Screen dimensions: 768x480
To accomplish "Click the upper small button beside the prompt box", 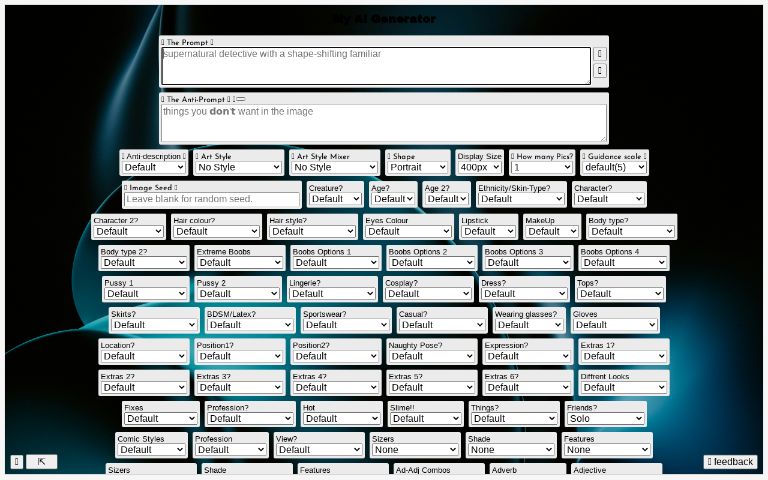I will [600, 53].
